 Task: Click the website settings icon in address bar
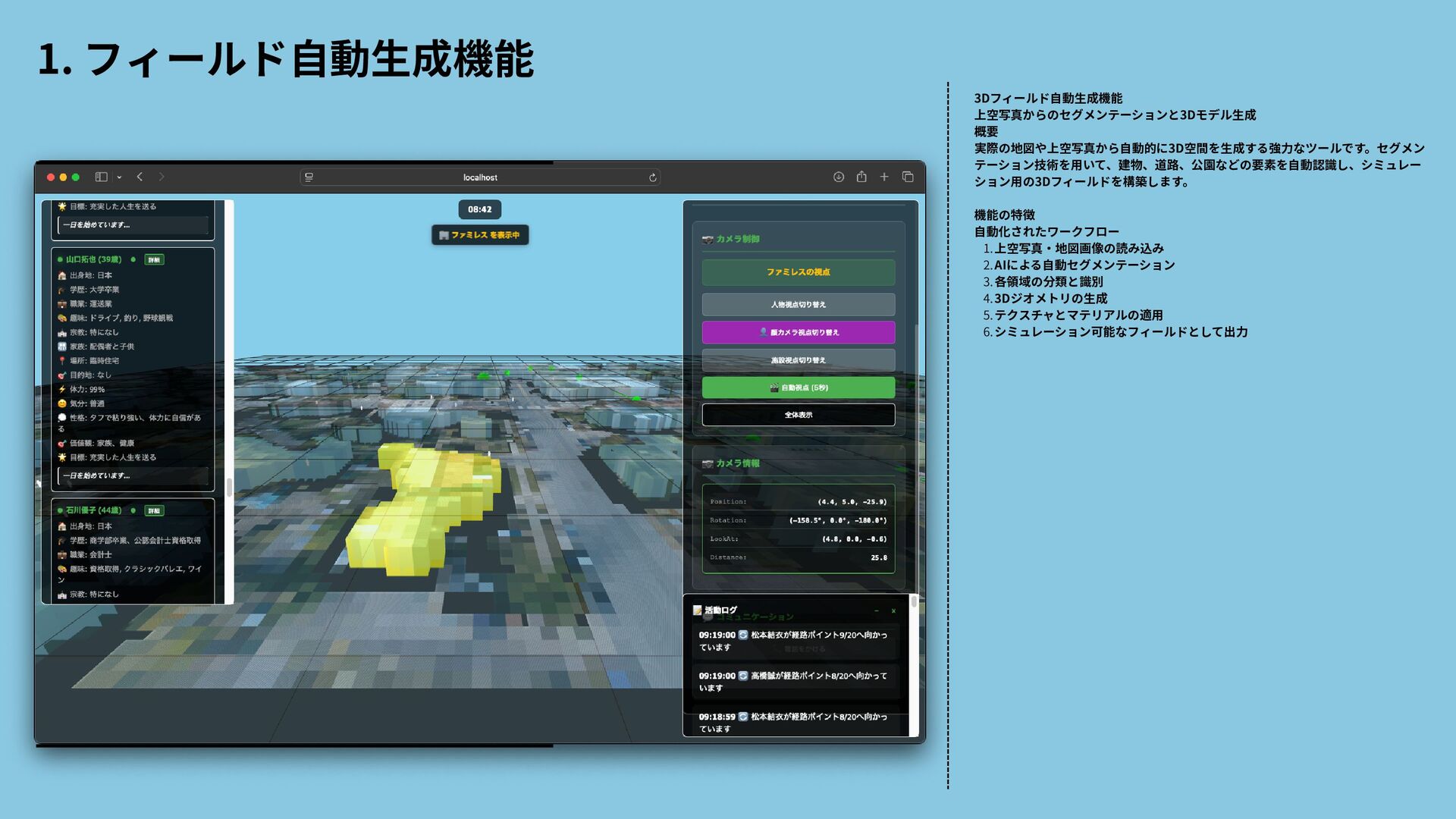(309, 177)
